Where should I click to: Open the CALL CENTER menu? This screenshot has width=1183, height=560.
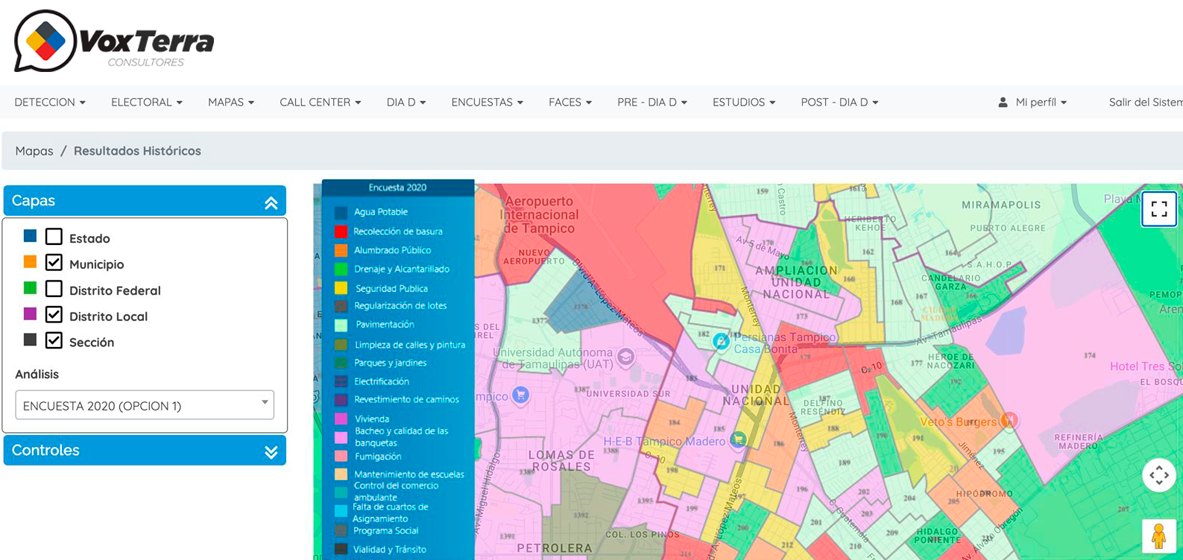click(320, 102)
